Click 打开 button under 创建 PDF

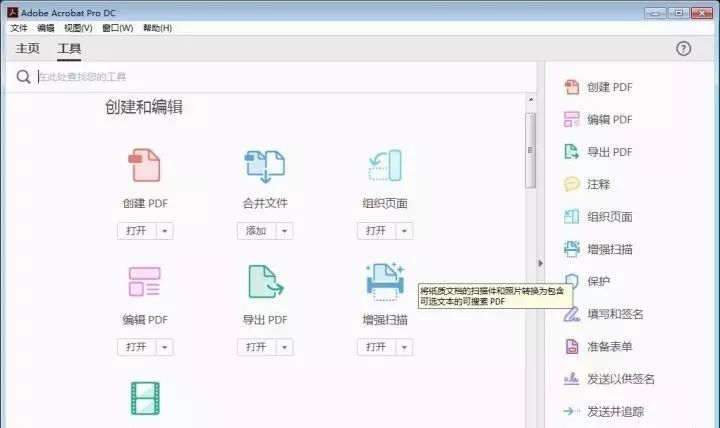[x=137, y=231]
